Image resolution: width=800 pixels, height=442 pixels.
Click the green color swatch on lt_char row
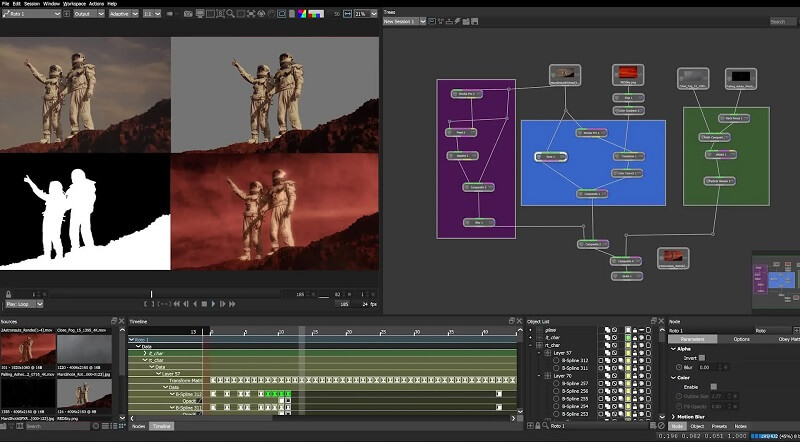[628, 337]
